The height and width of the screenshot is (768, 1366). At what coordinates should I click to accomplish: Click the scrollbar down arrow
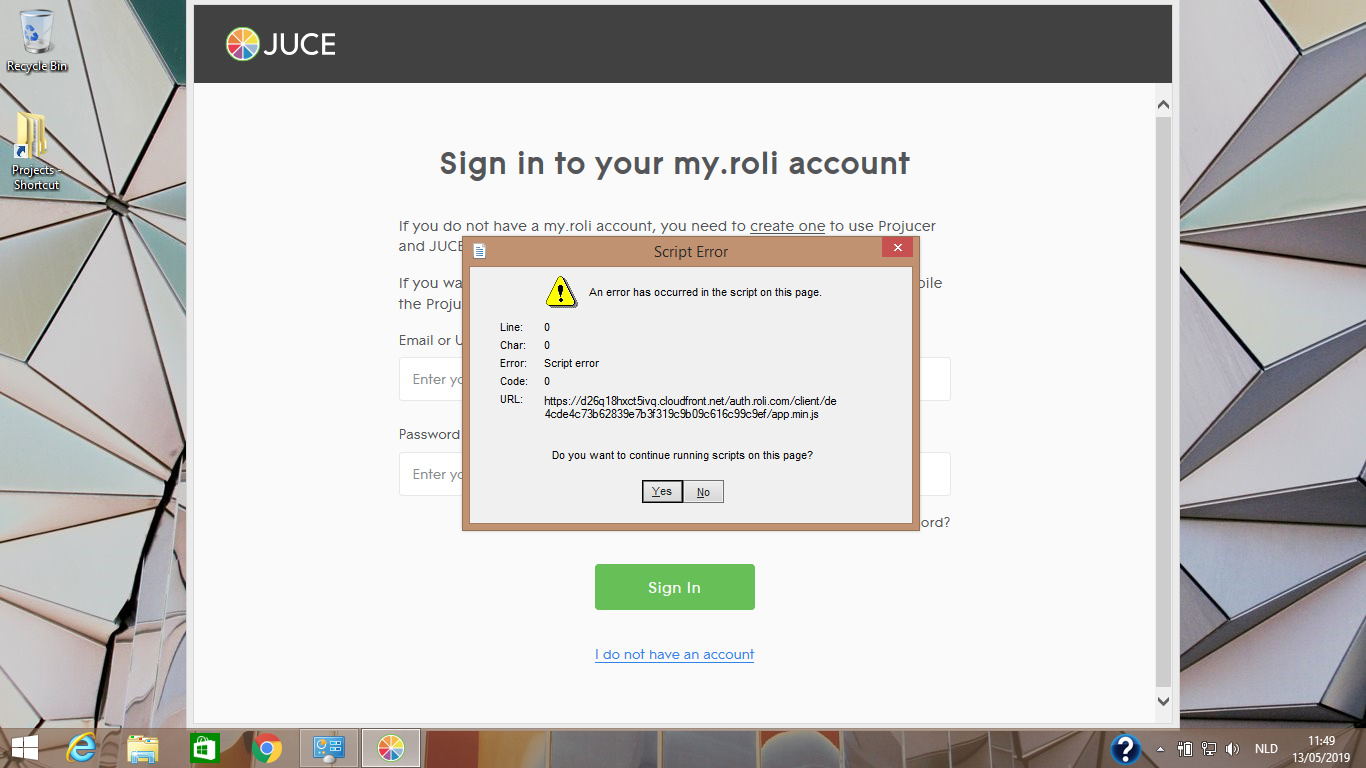[x=1163, y=701]
